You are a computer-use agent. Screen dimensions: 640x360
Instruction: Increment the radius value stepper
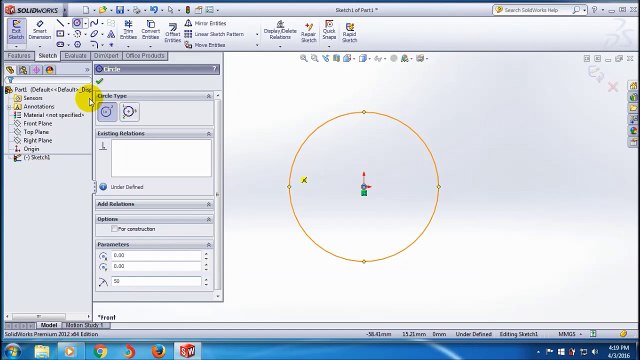click(206, 279)
